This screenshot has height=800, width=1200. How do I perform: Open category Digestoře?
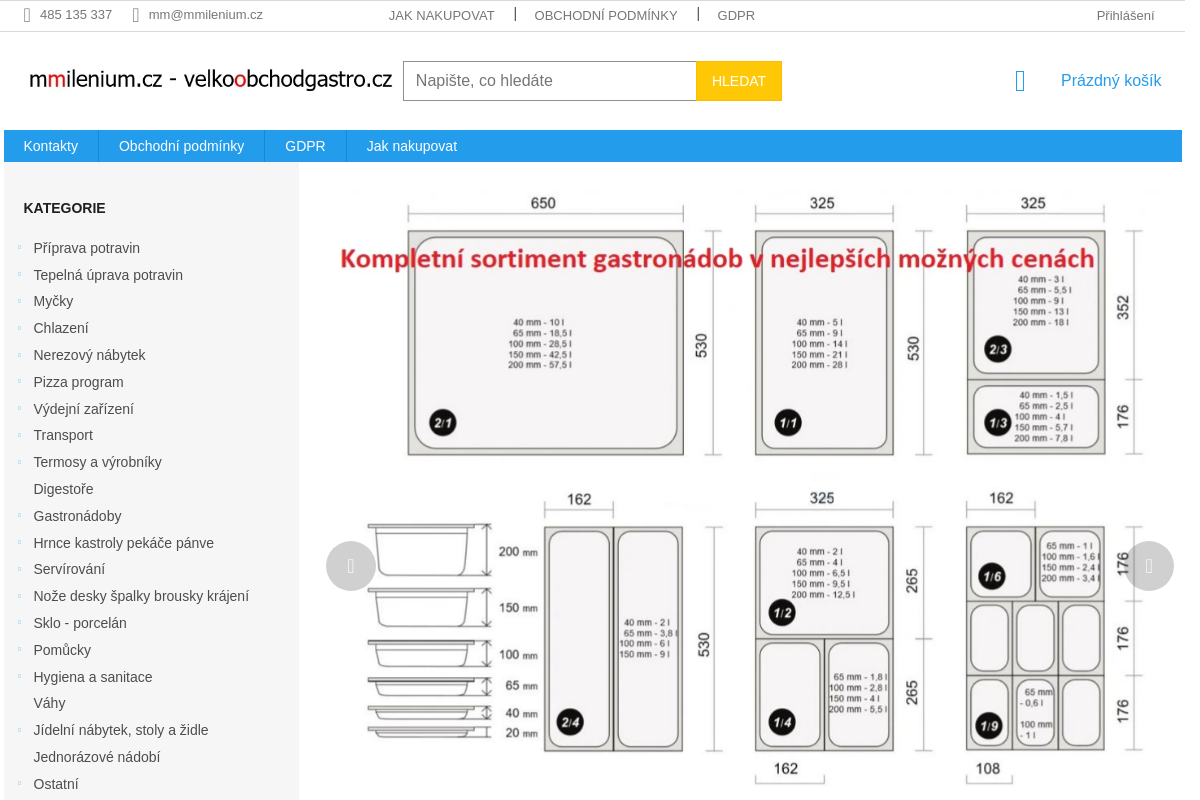click(63, 489)
